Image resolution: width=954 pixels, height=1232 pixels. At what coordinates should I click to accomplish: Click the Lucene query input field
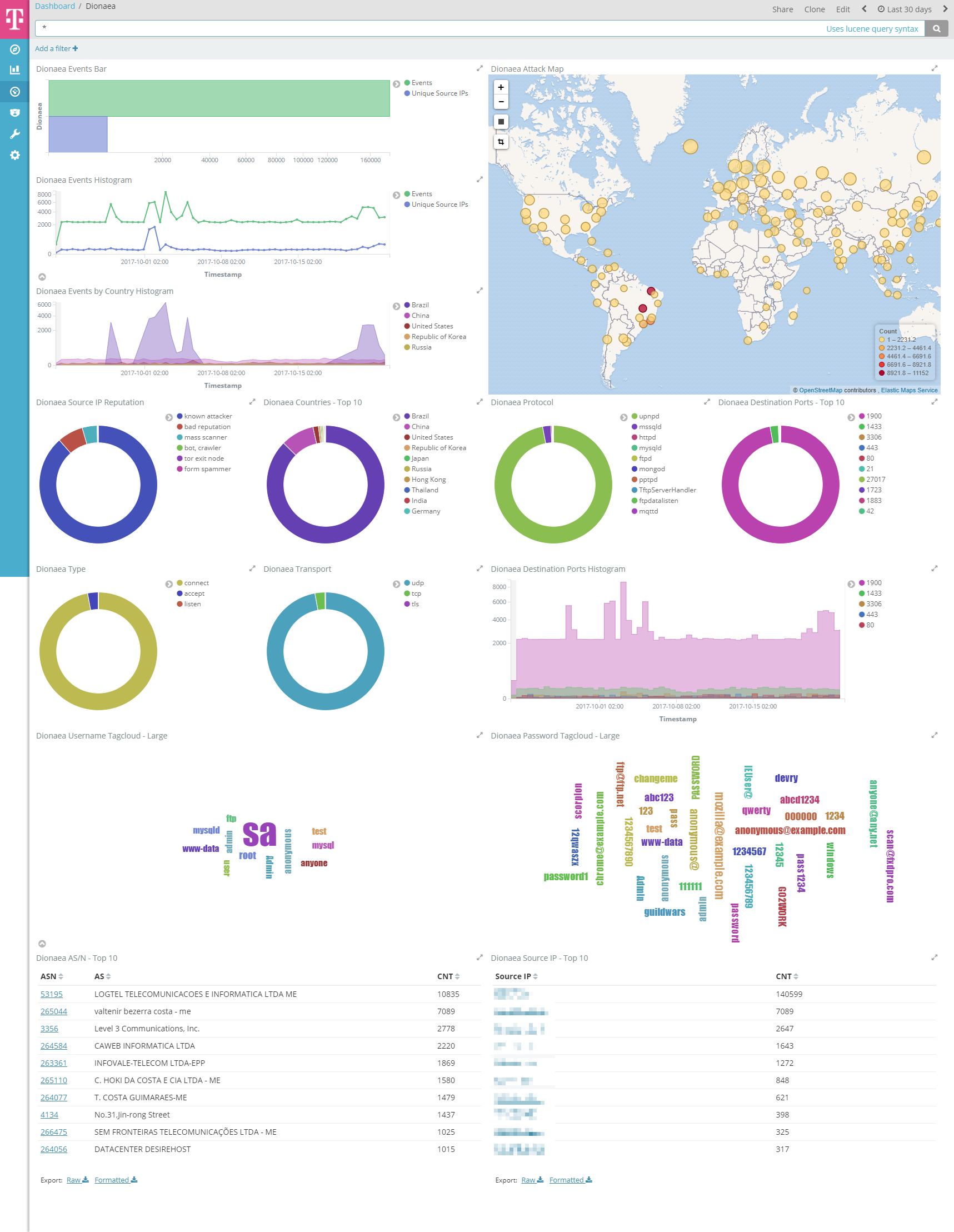[429, 29]
